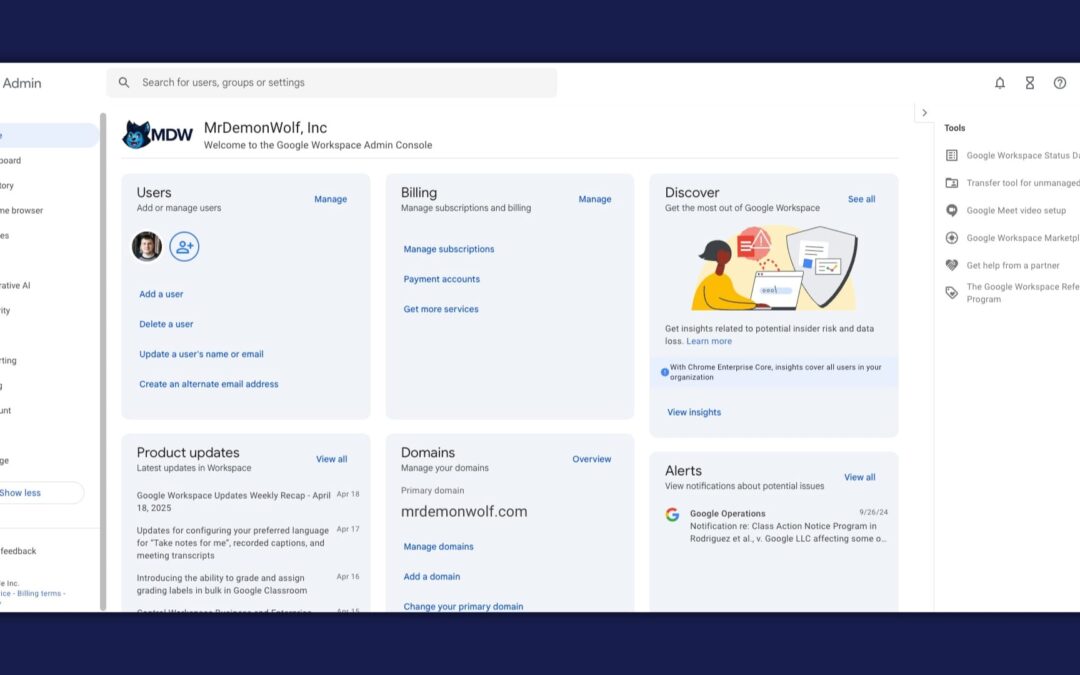Click the Get help from a partner heart icon
This screenshot has height=675, width=1080.
point(952,265)
